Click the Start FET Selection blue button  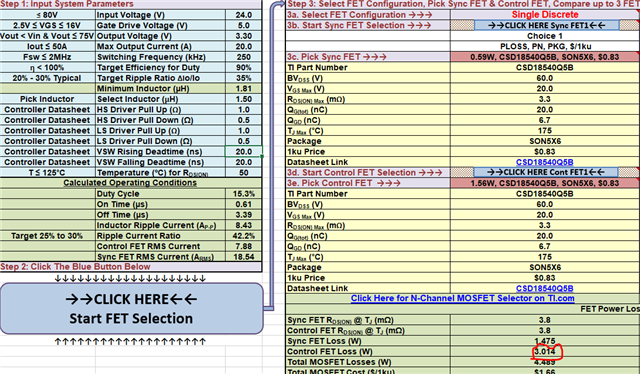(x=131, y=309)
